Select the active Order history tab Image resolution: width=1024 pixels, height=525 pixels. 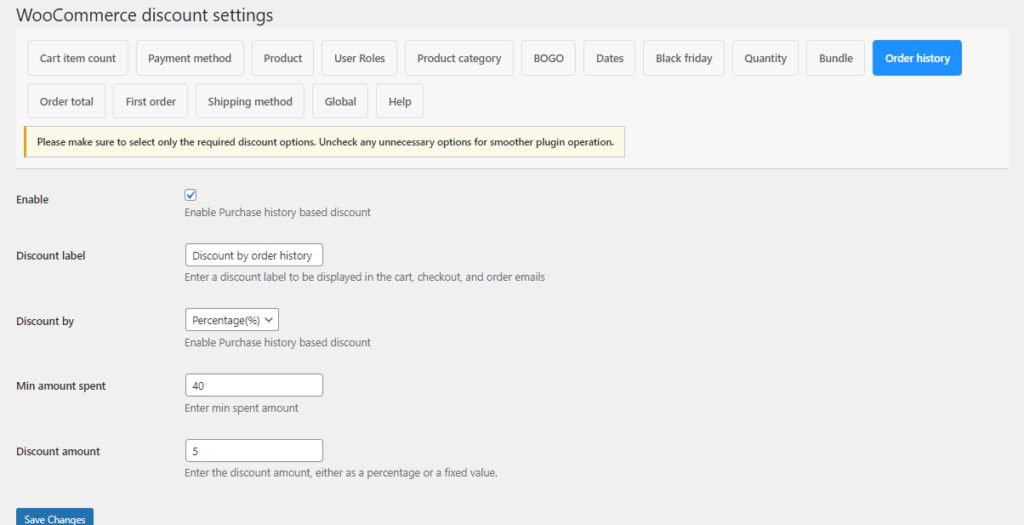click(x=917, y=58)
